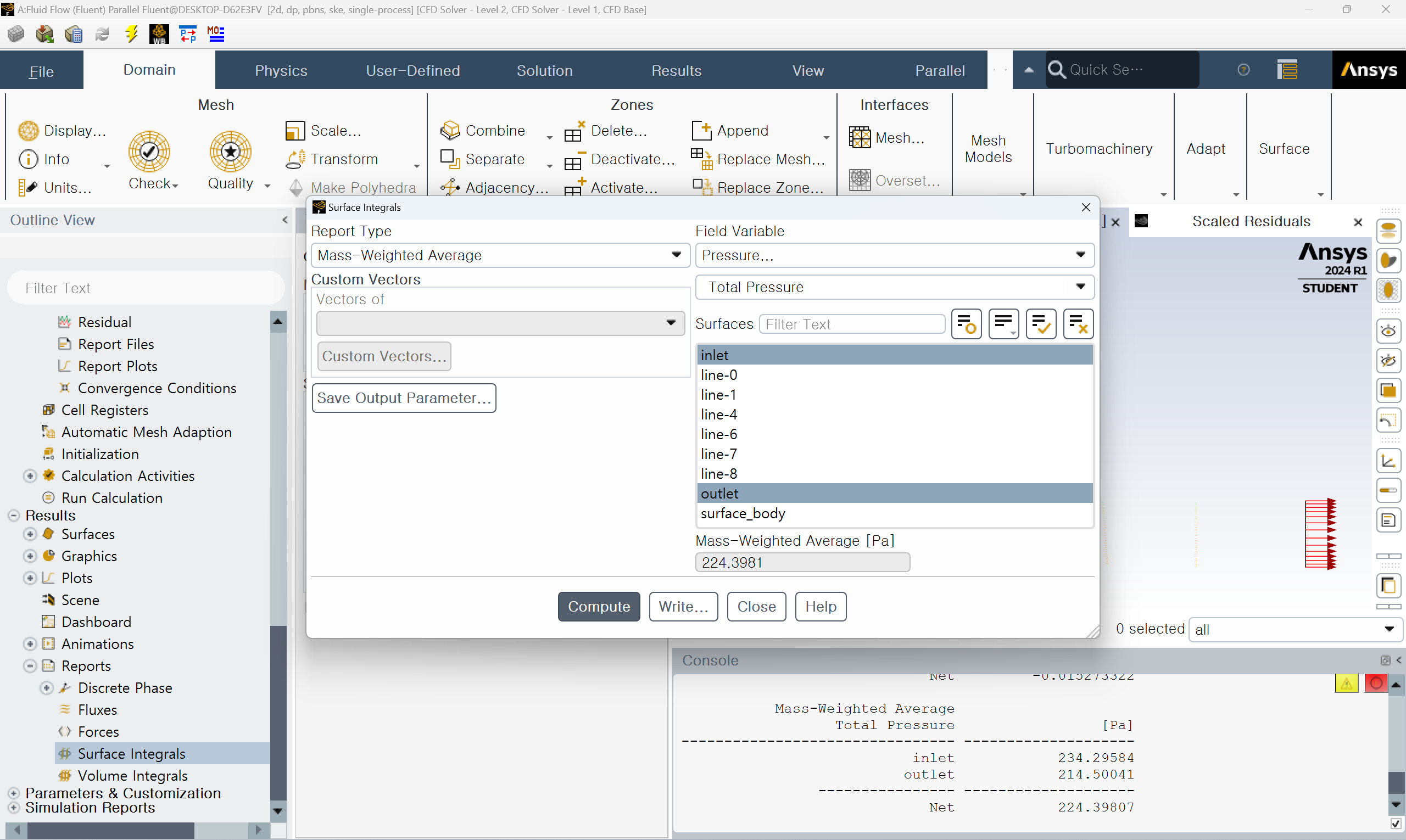Click the outline tree horizontal scrollbar

pyautogui.click(x=111, y=830)
